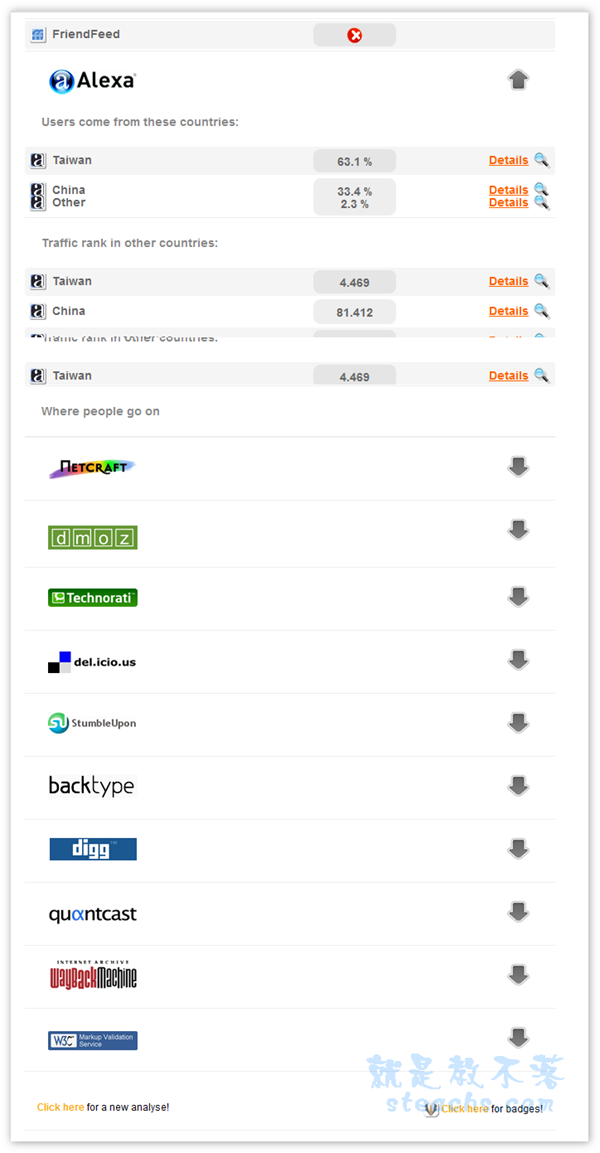Click the digg logo
Viewport: 600px width, 1153px height.
click(x=93, y=849)
